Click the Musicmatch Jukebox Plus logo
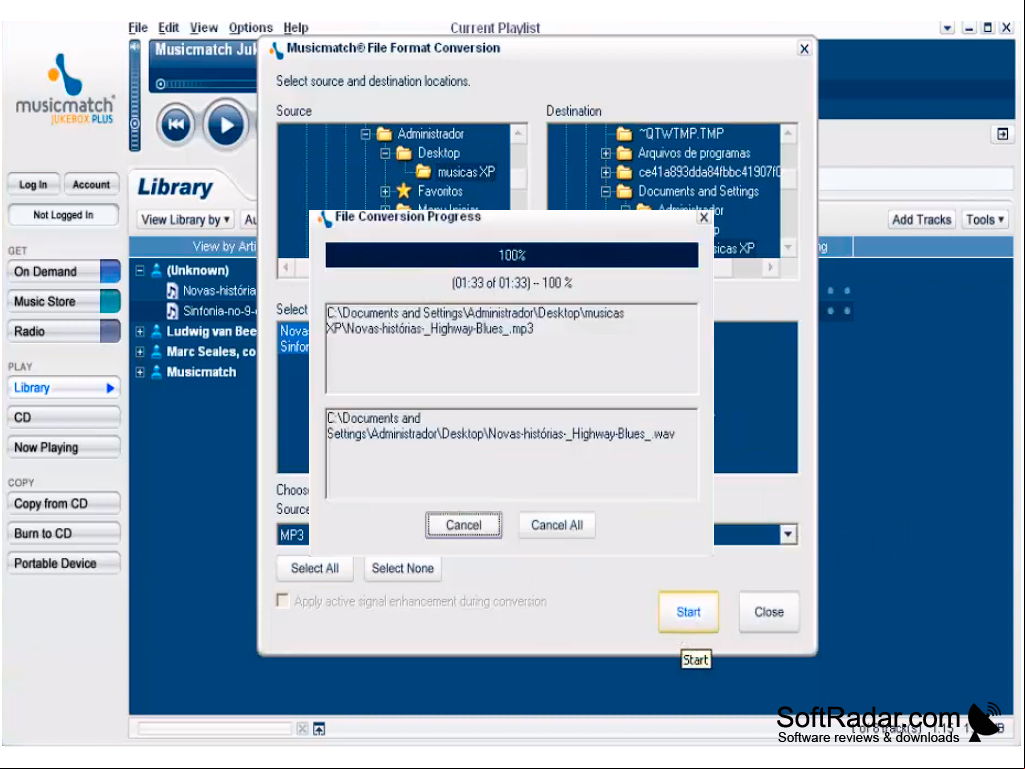Viewport: 1025px width, 769px height. point(65,90)
